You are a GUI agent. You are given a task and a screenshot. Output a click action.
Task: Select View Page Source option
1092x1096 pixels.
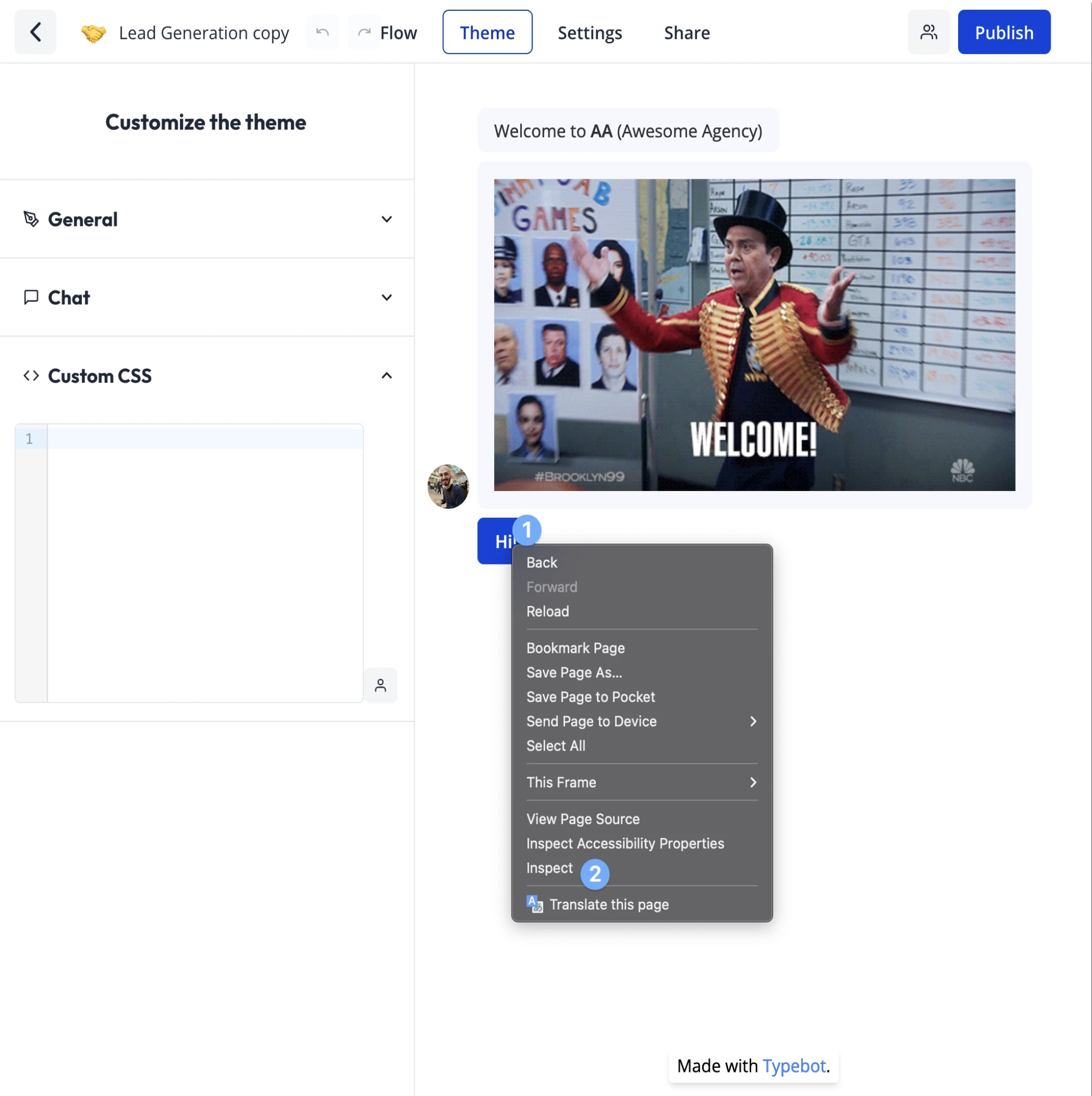pyautogui.click(x=582, y=818)
